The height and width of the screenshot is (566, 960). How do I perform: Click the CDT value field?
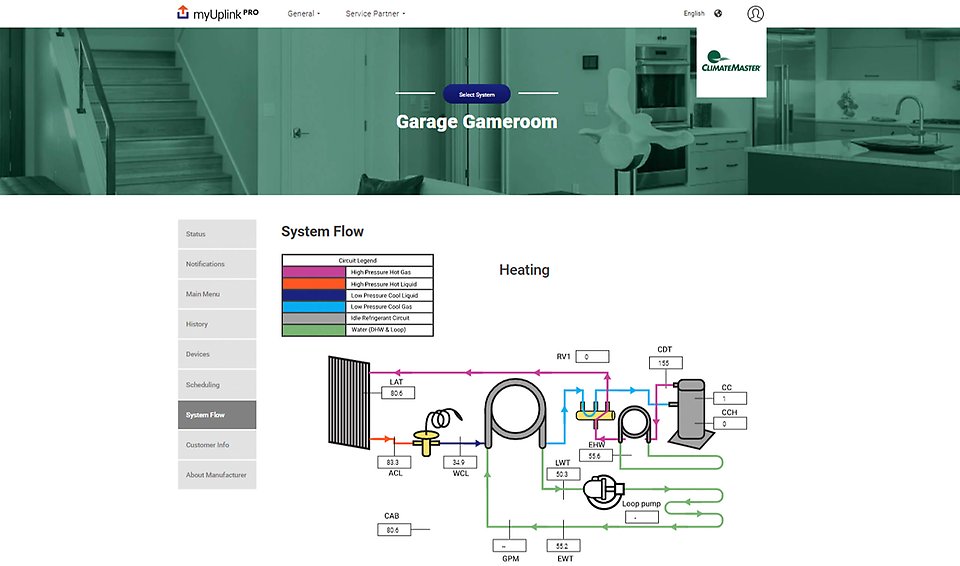tap(664, 363)
